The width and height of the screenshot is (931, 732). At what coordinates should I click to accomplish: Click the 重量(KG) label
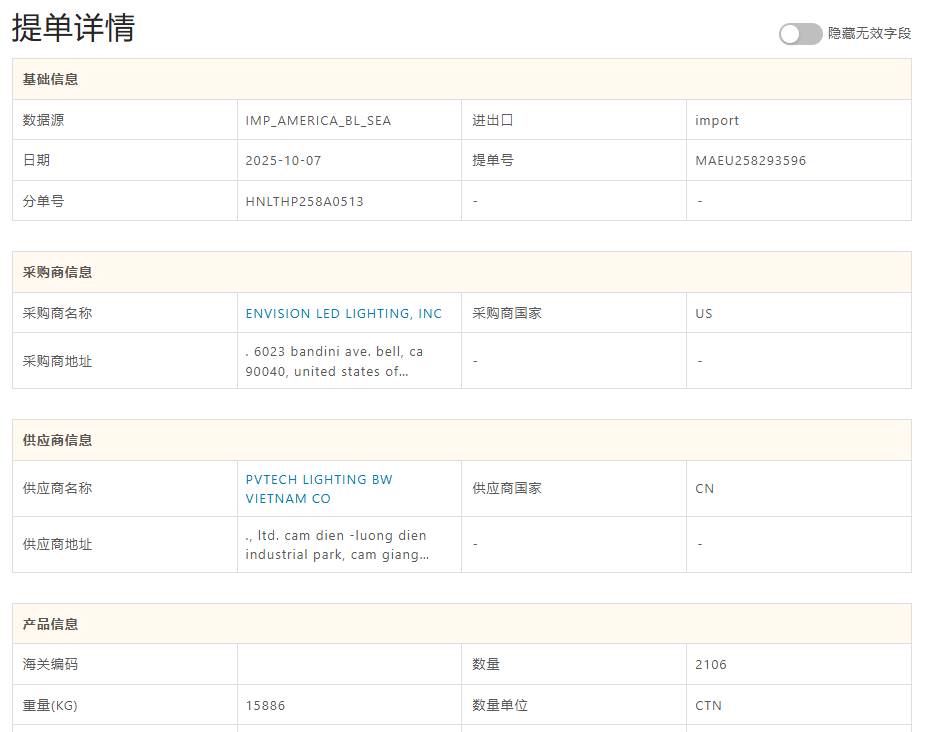coord(50,706)
